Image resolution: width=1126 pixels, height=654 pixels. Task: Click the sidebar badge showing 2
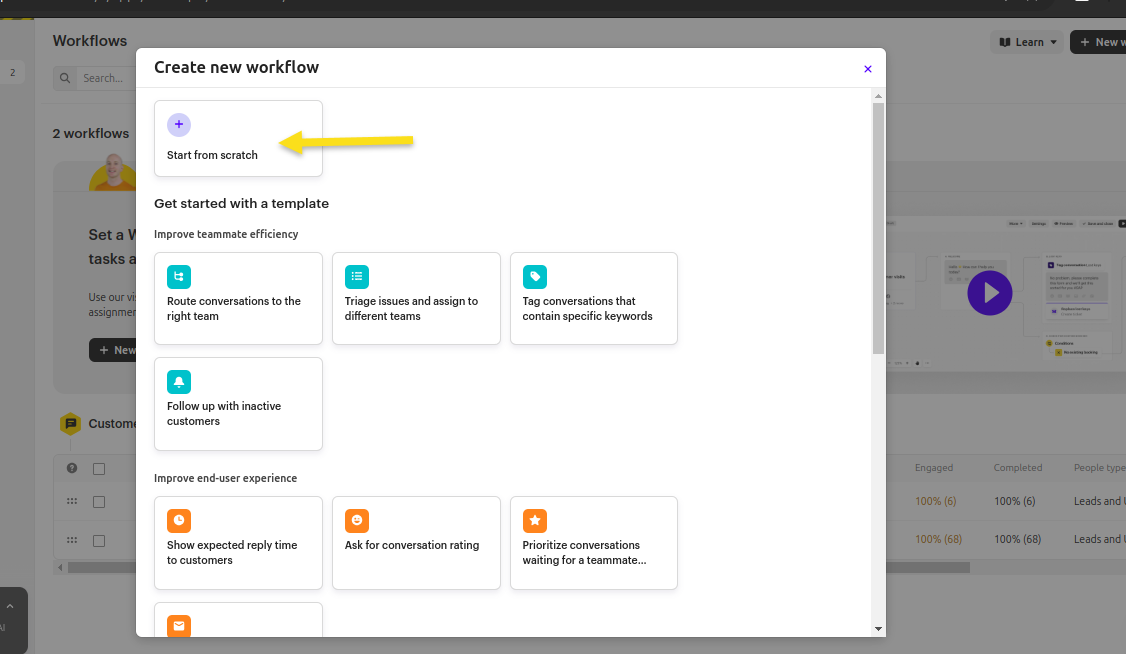[x=12, y=73]
